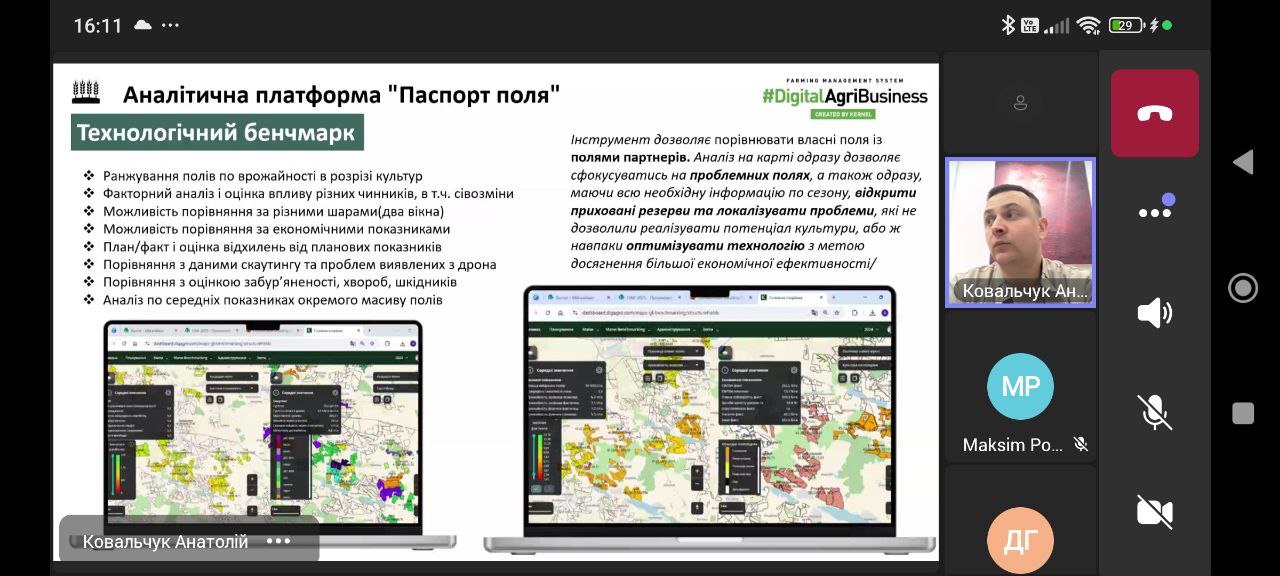This screenshot has height=576, width=1280.
Task: Tap the Android back navigation triangle
Action: [1242, 162]
